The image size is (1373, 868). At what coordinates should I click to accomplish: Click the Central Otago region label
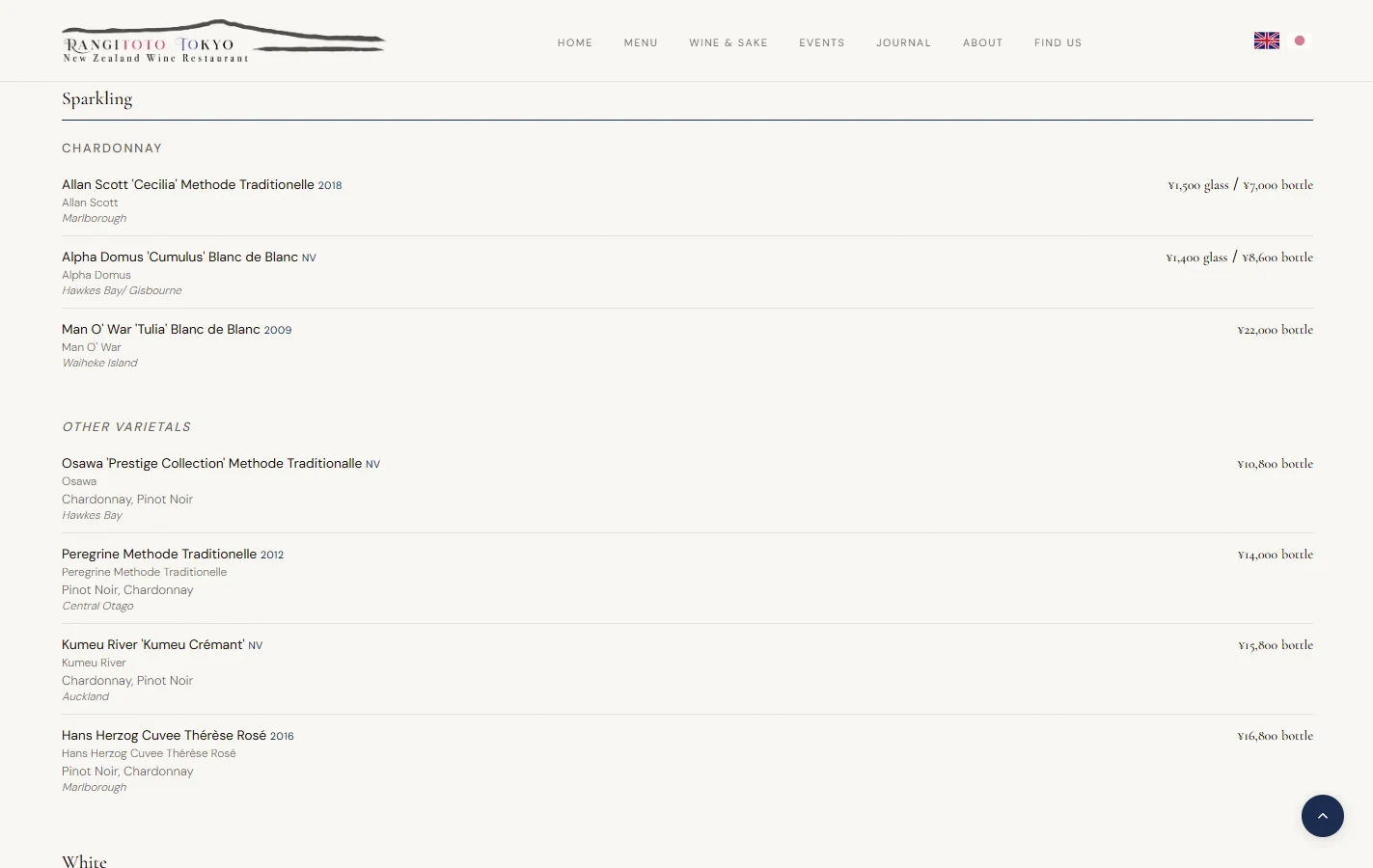[97, 606]
